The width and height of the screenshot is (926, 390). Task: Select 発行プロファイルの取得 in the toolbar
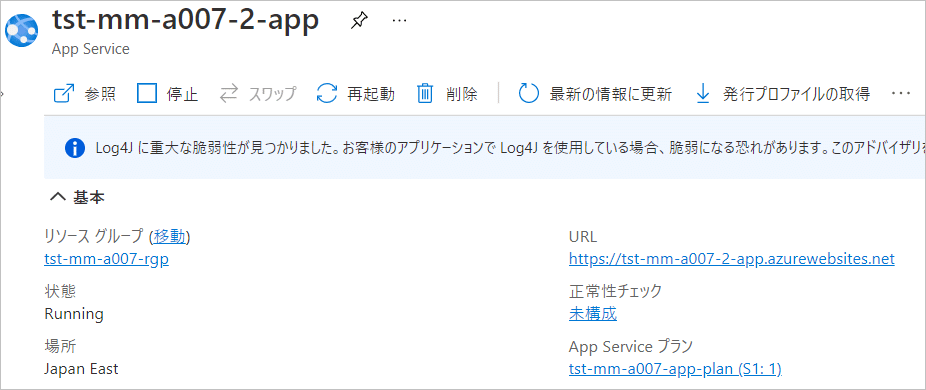796,94
